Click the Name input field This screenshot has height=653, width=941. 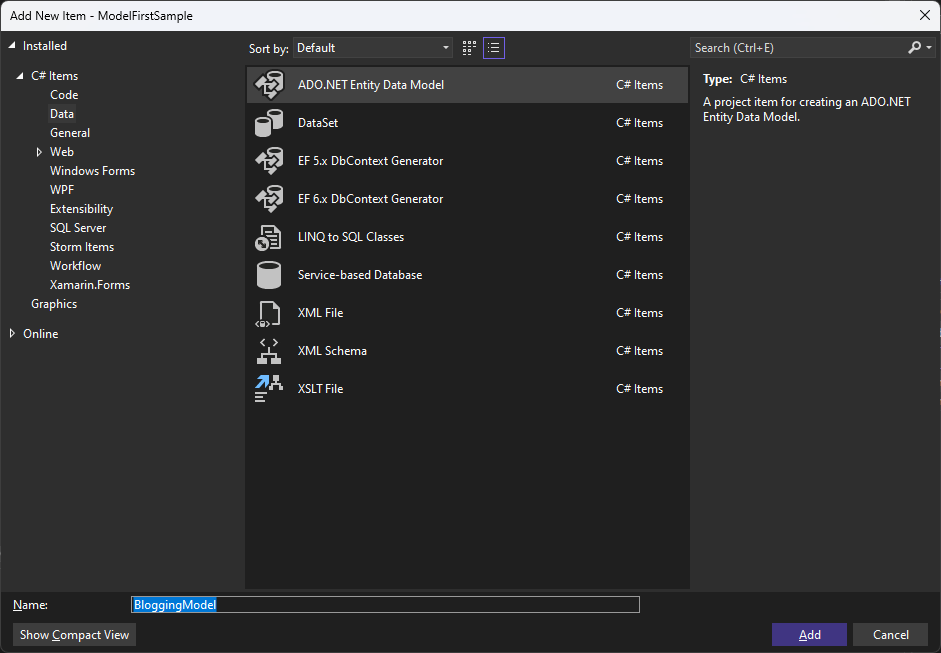click(x=385, y=605)
